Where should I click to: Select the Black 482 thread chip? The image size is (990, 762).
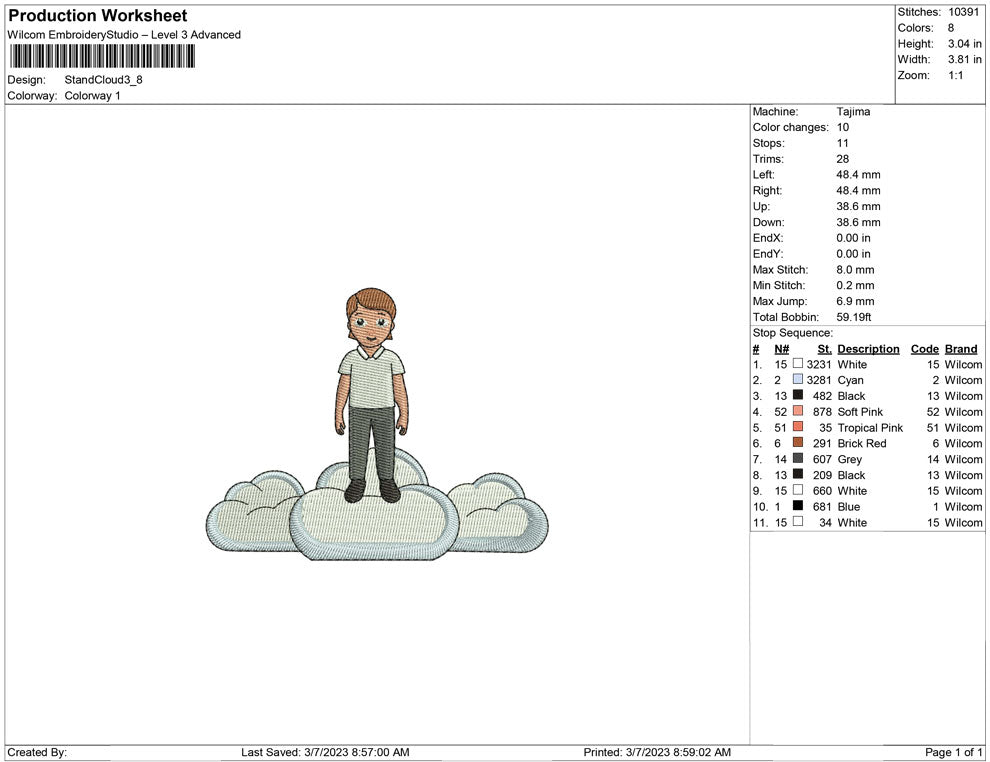point(797,396)
